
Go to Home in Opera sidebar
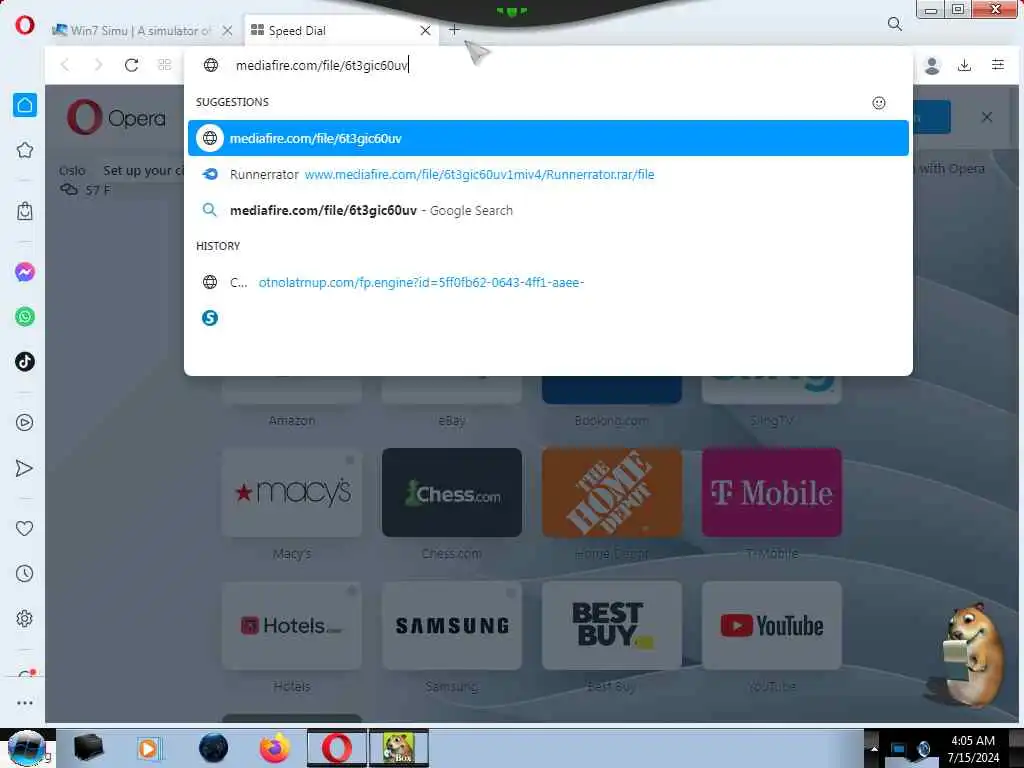[x=25, y=105]
